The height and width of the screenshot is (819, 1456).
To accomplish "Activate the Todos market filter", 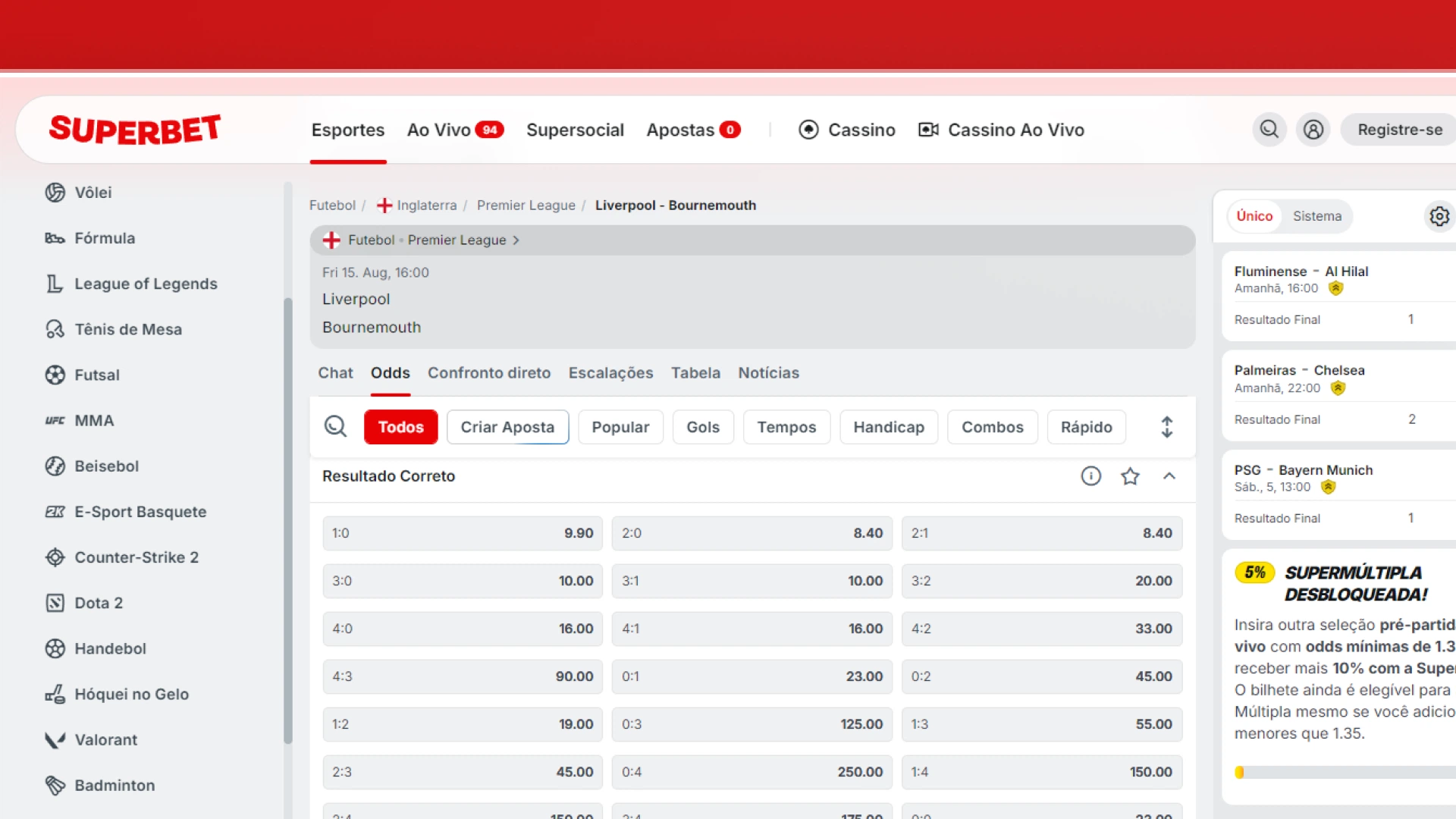I will (x=400, y=427).
